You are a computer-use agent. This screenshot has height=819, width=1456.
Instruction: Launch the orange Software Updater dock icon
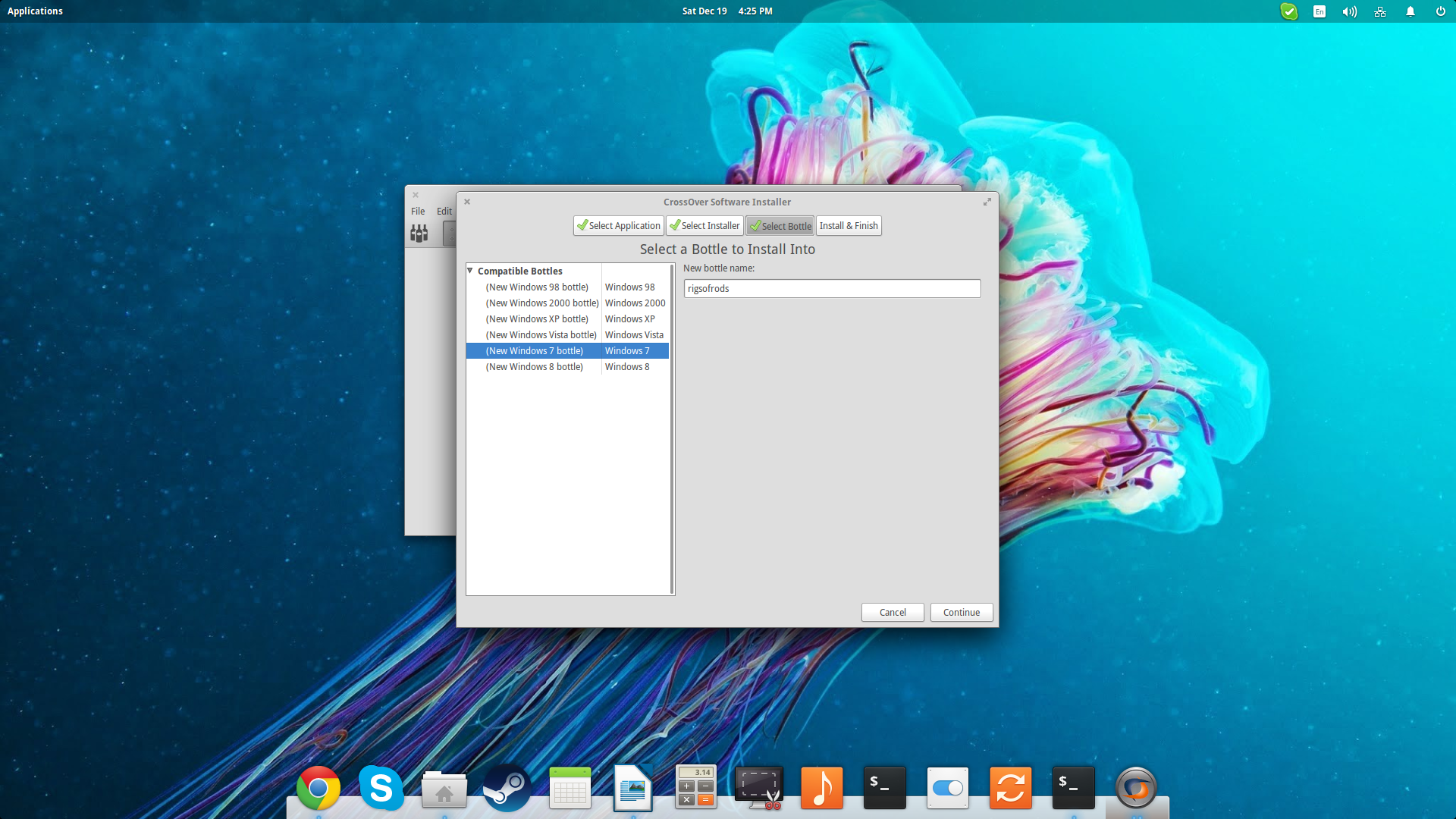pyautogui.click(x=1011, y=789)
